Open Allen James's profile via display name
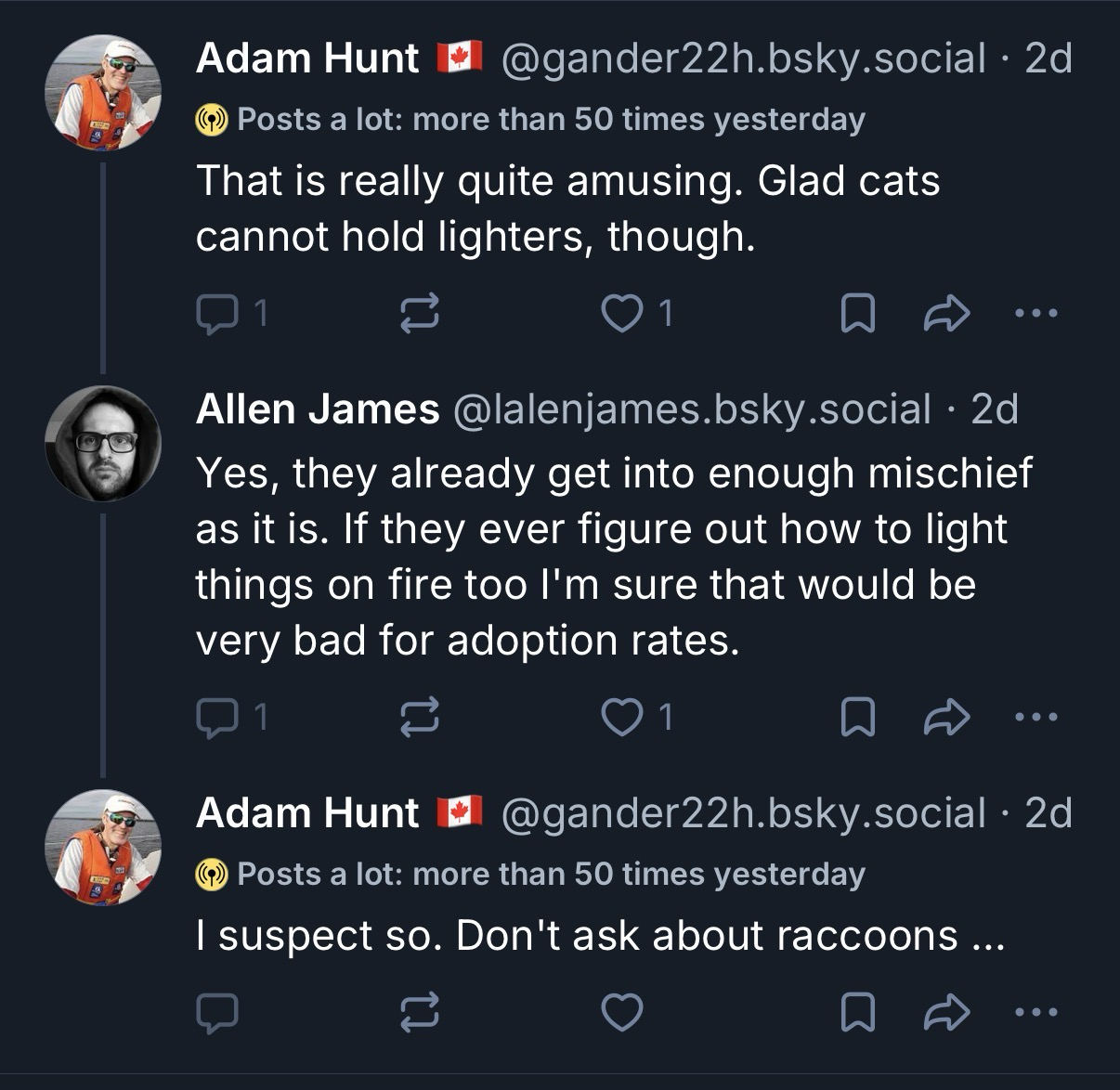 (x=318, y=409)
